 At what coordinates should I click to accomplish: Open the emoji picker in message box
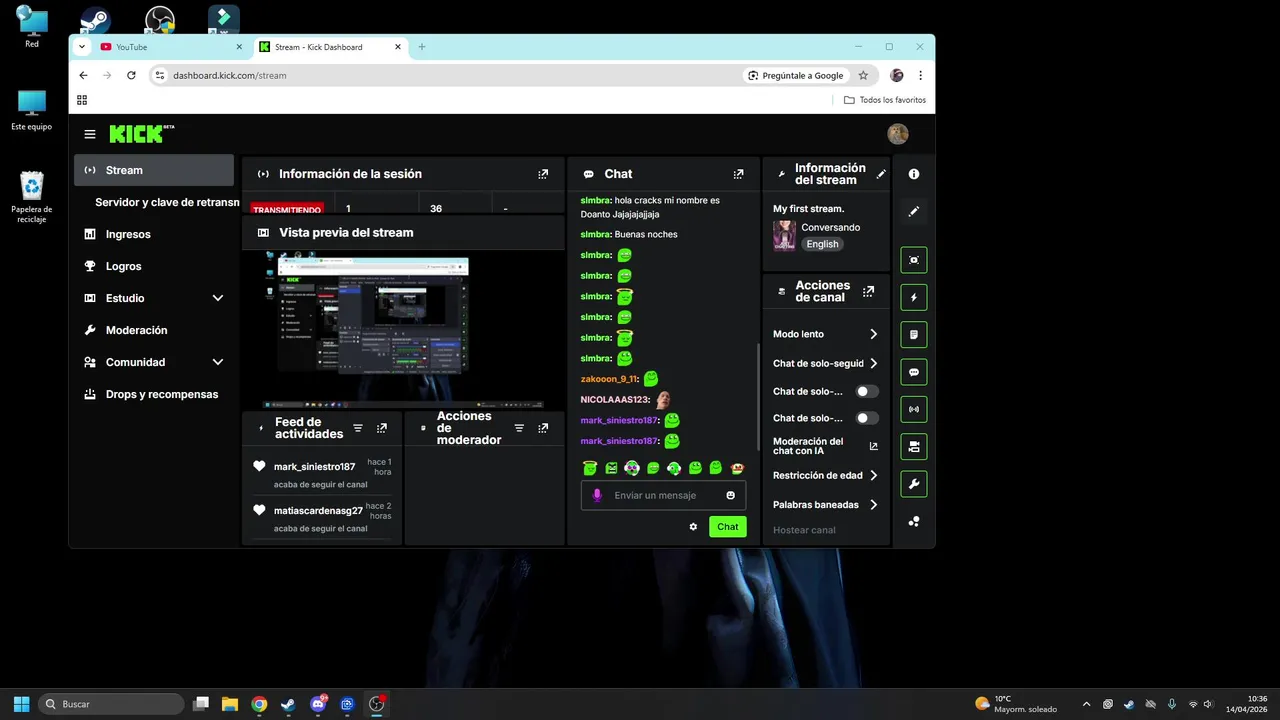point(731,495)
